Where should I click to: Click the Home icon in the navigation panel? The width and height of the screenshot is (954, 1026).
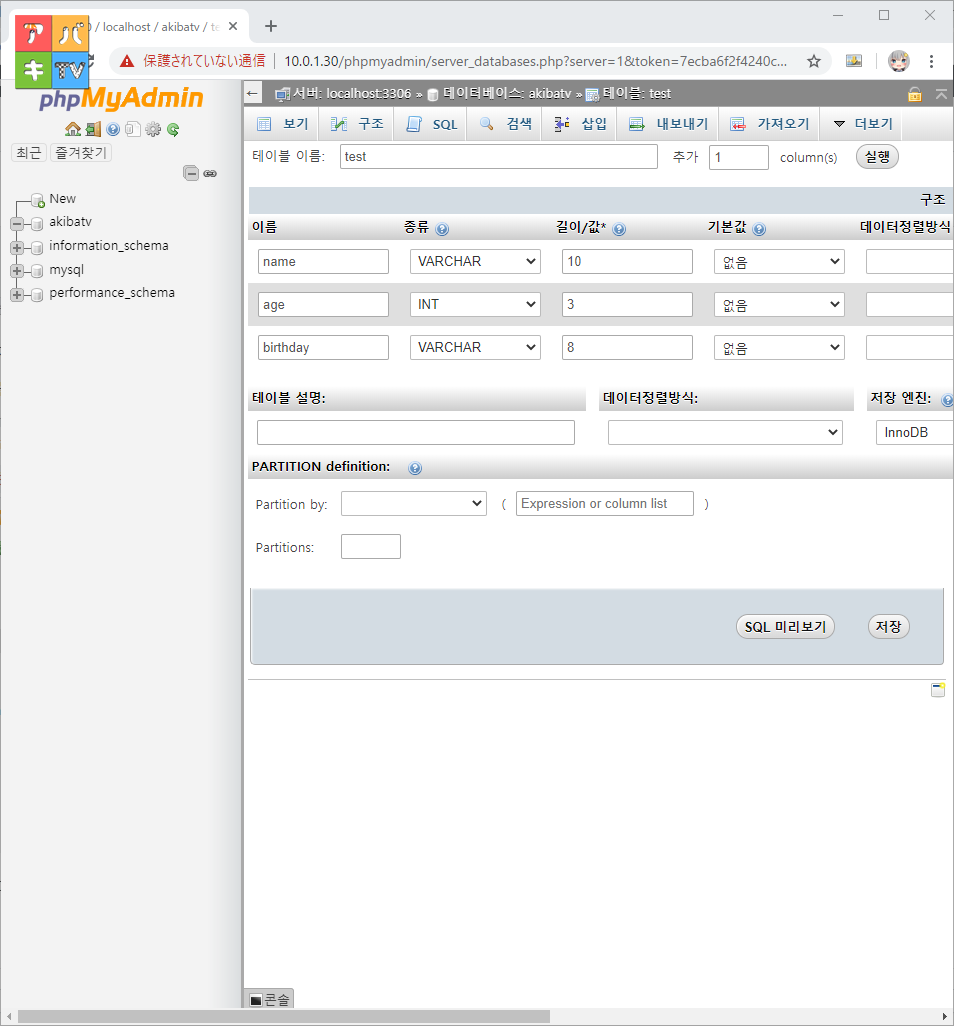[73, 129]
